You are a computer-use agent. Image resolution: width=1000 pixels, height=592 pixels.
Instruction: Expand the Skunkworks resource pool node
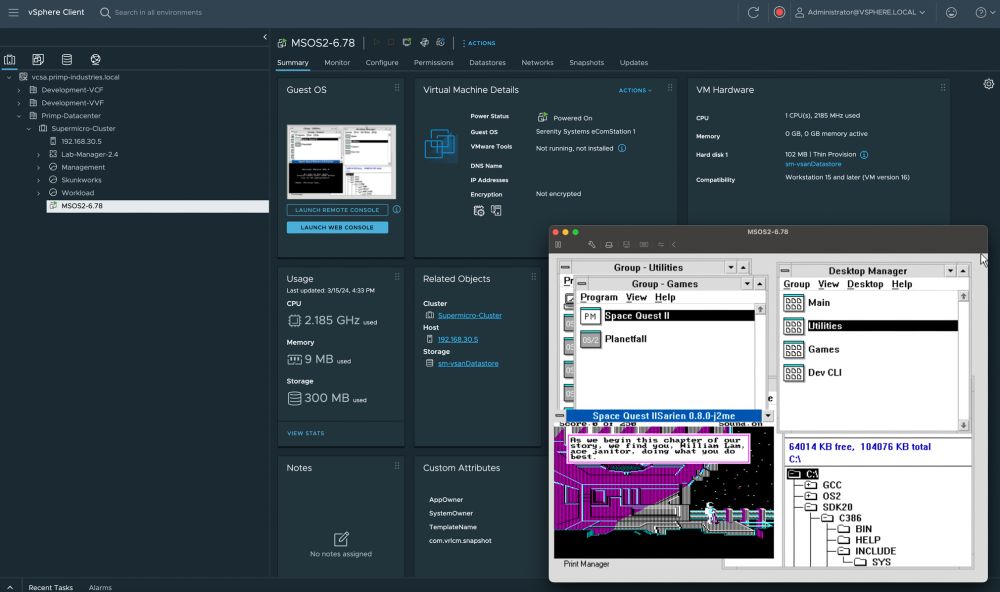(x=38, y=180)
